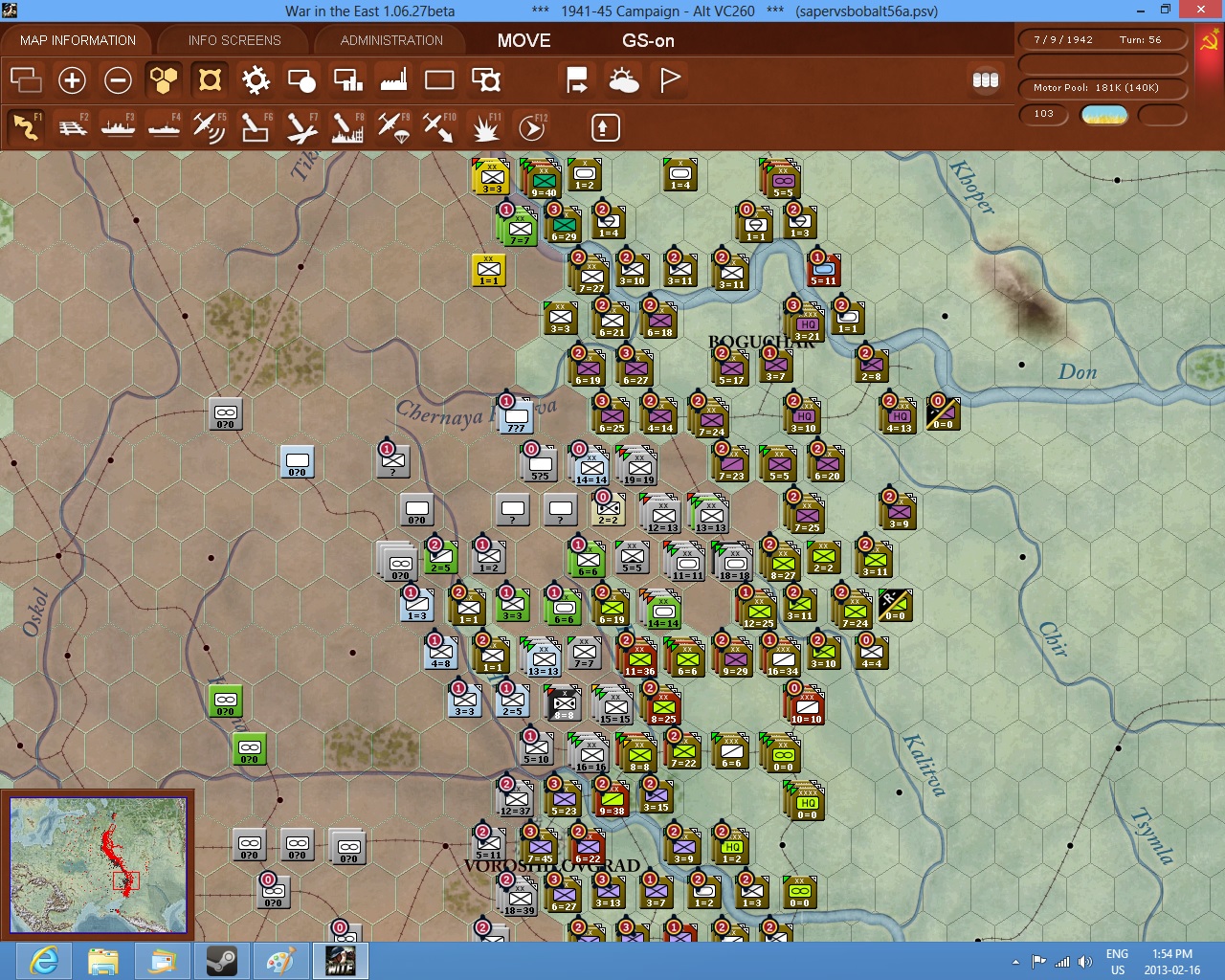Click the gear cog toolbar icon
Viewport: 1225px width, 980px height.
point(256,79)
